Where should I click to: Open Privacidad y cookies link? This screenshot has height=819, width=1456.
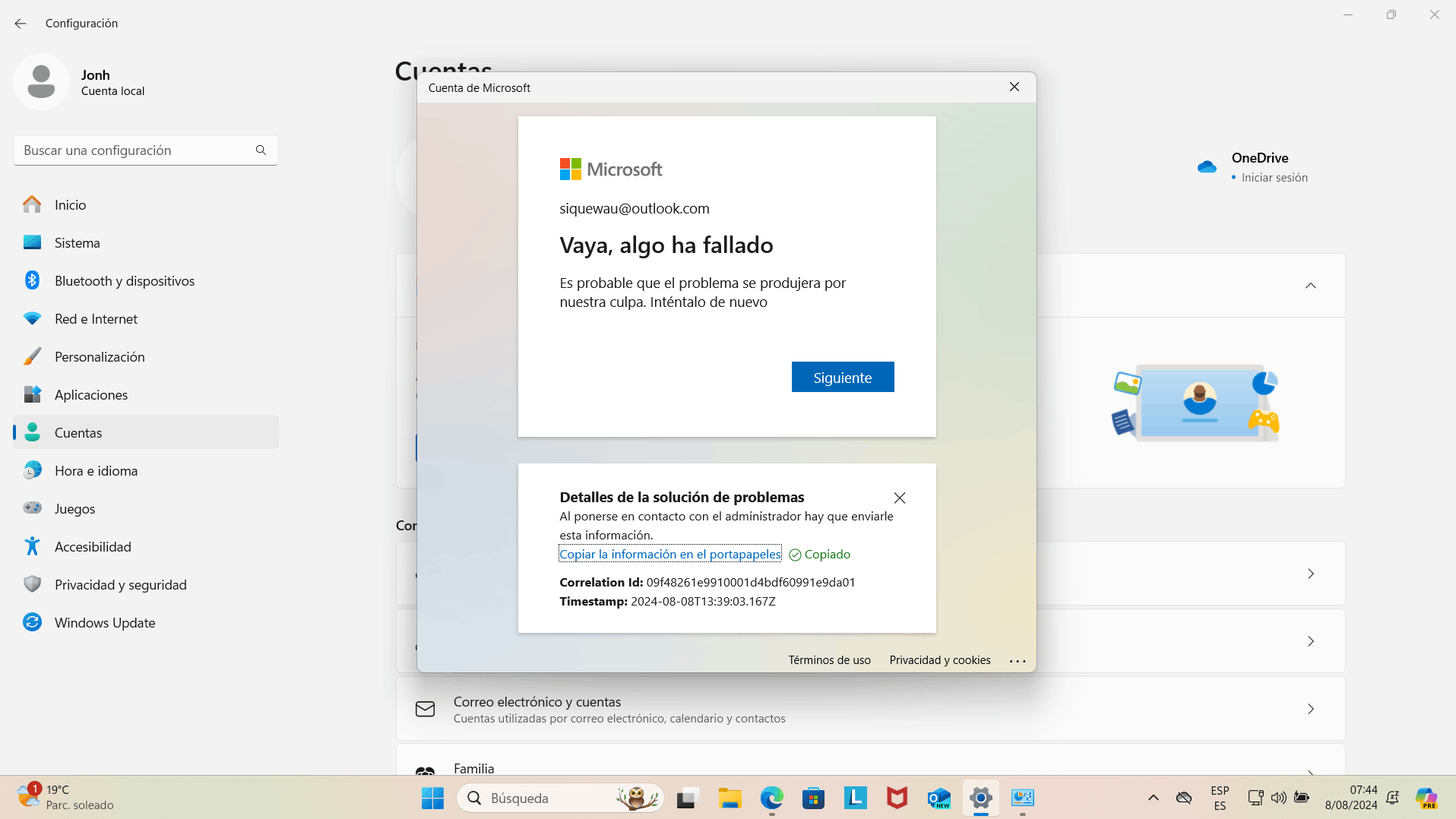point(940,660)
